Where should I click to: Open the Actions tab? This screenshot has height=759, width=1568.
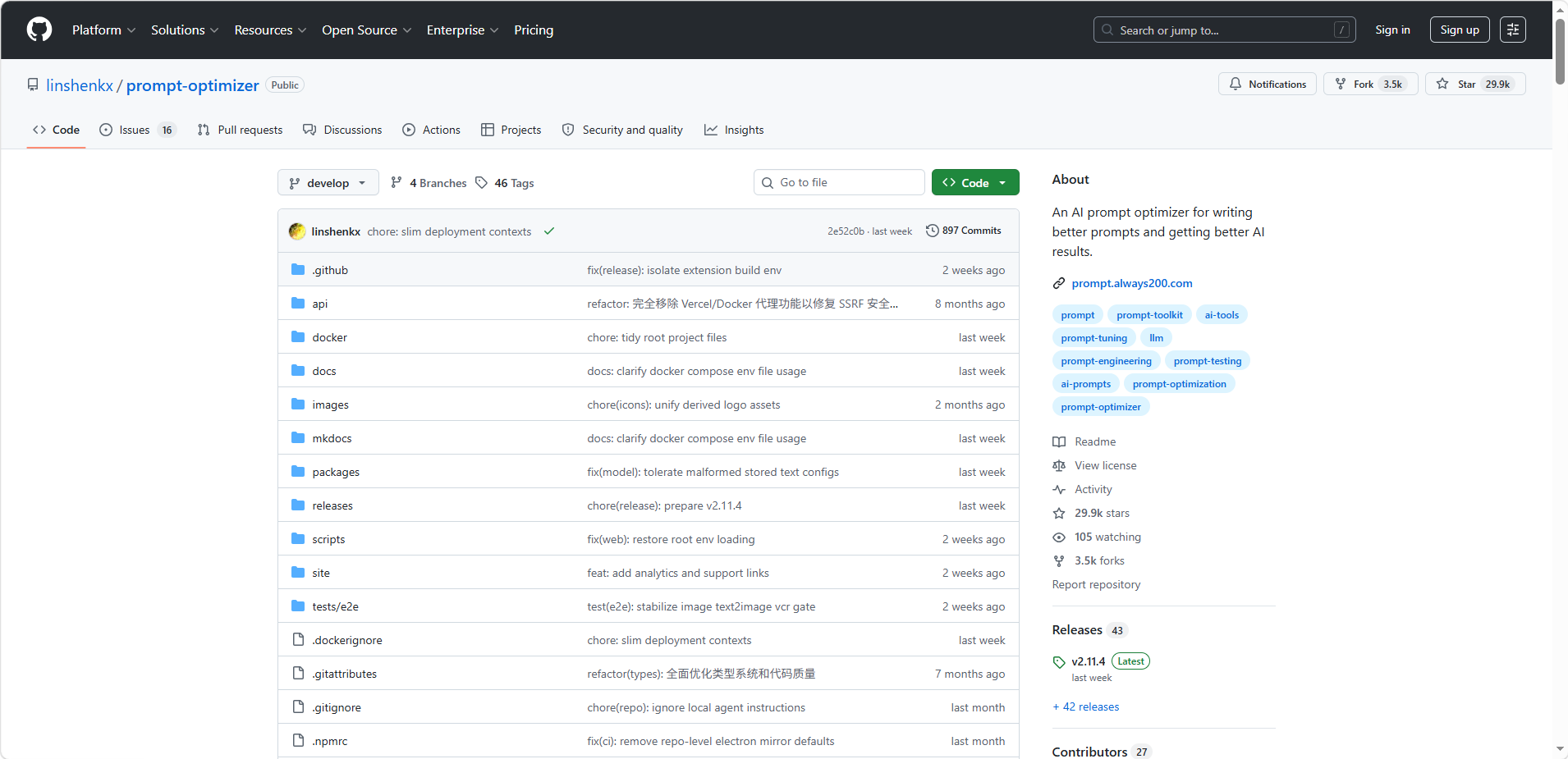[431, 130]
